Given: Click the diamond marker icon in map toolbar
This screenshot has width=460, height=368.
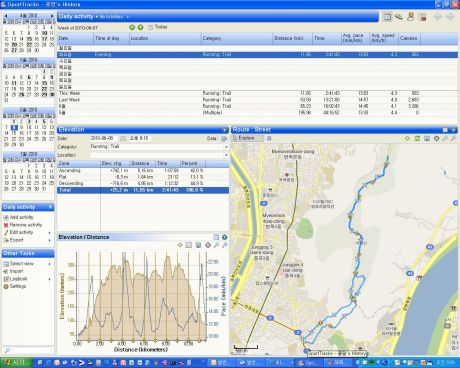Looking at the screenshot, I should (x=407, y=138).
